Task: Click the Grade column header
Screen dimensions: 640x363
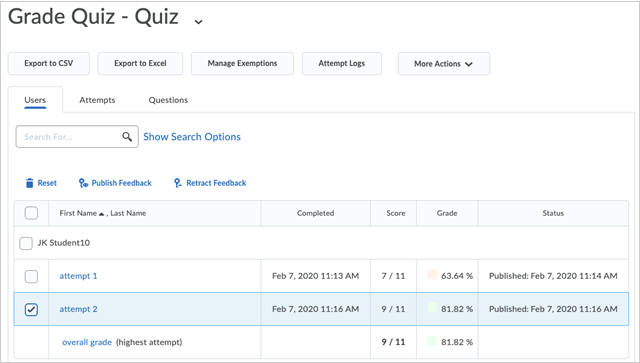Action: point(447,213)
